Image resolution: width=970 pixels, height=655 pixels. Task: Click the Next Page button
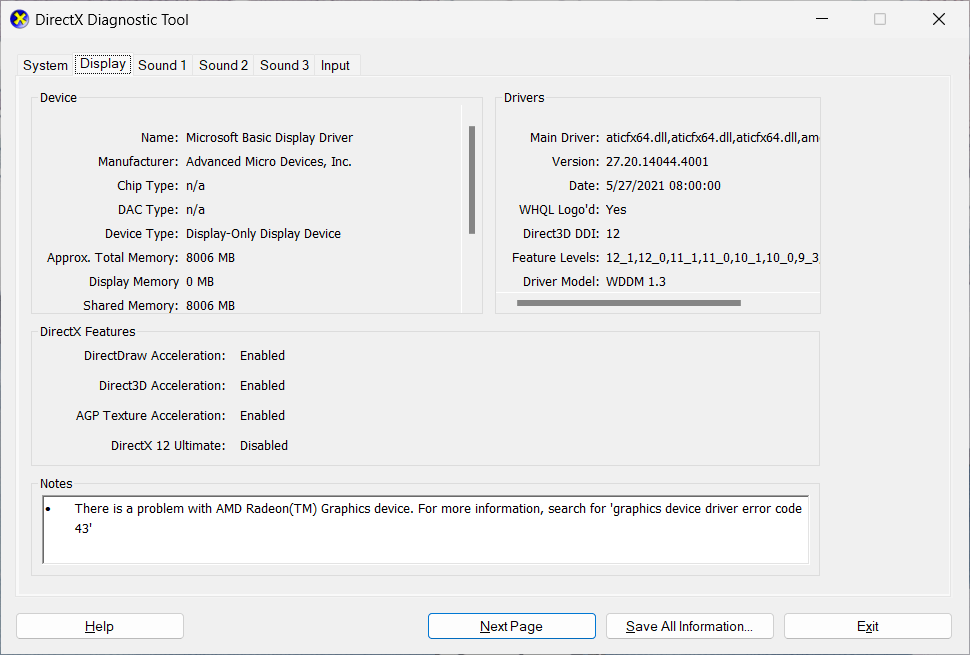pyautogui.click(x=512, y=626)
